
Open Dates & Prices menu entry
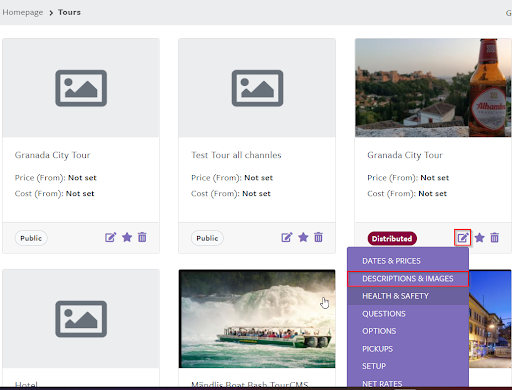[x=408, y=261]
